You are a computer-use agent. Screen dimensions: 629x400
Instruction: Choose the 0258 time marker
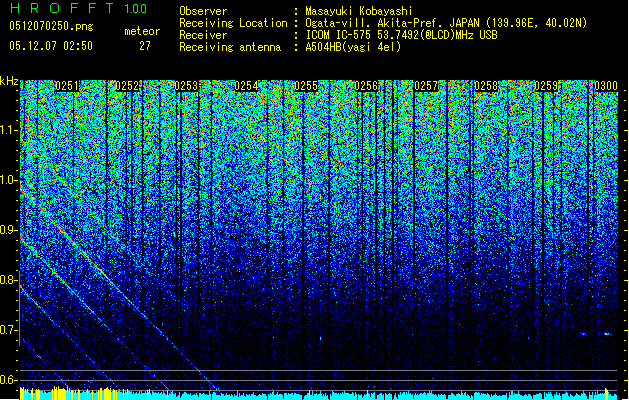click(486, 86)
